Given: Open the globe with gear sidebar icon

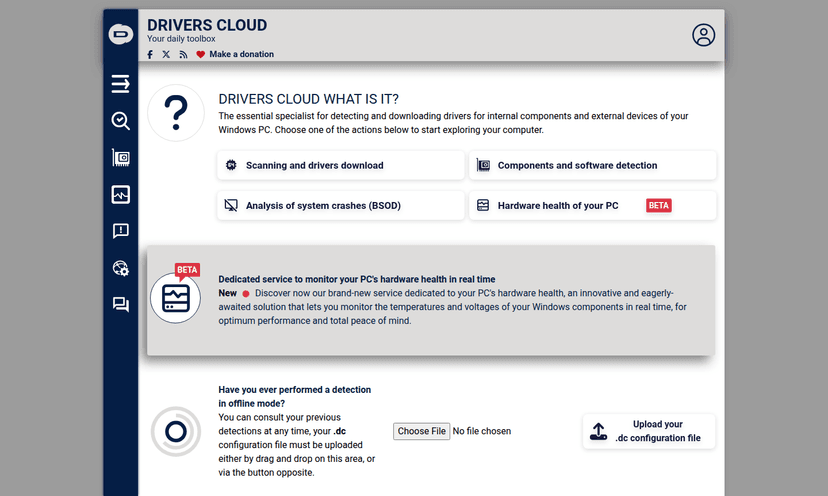Looking at the screenshot, I should coord(120,268).
